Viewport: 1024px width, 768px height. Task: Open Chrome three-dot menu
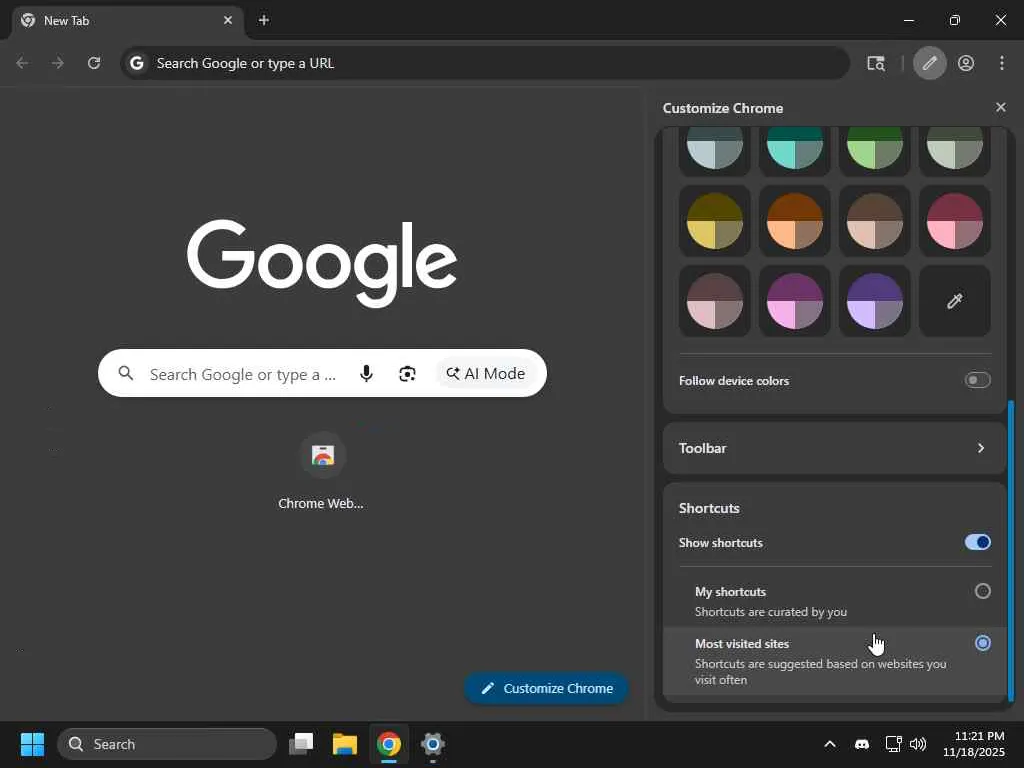click(x=1002, y=63)
